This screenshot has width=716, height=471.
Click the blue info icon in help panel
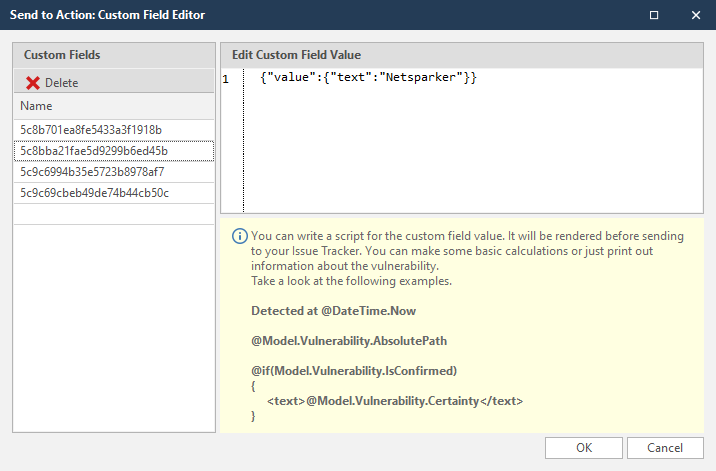[239, 237]
